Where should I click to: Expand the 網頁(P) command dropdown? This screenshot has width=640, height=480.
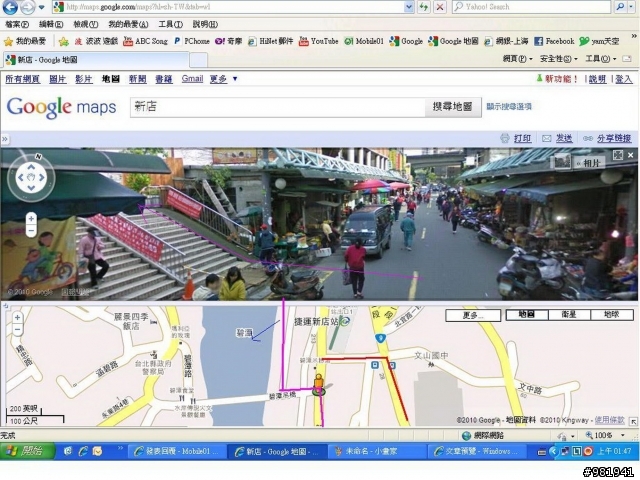[x=518, y=59]
